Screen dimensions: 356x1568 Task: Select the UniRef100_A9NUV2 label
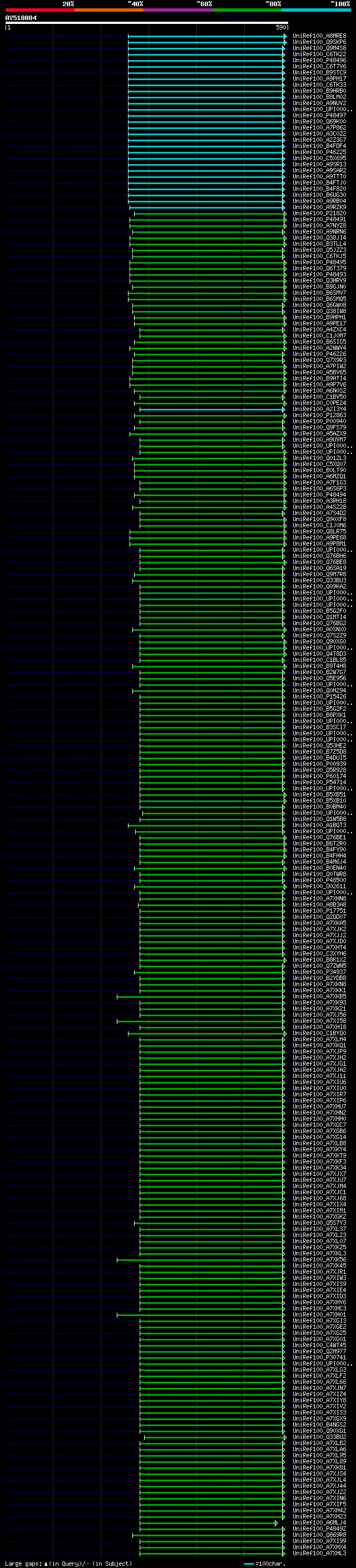(319, 103)
